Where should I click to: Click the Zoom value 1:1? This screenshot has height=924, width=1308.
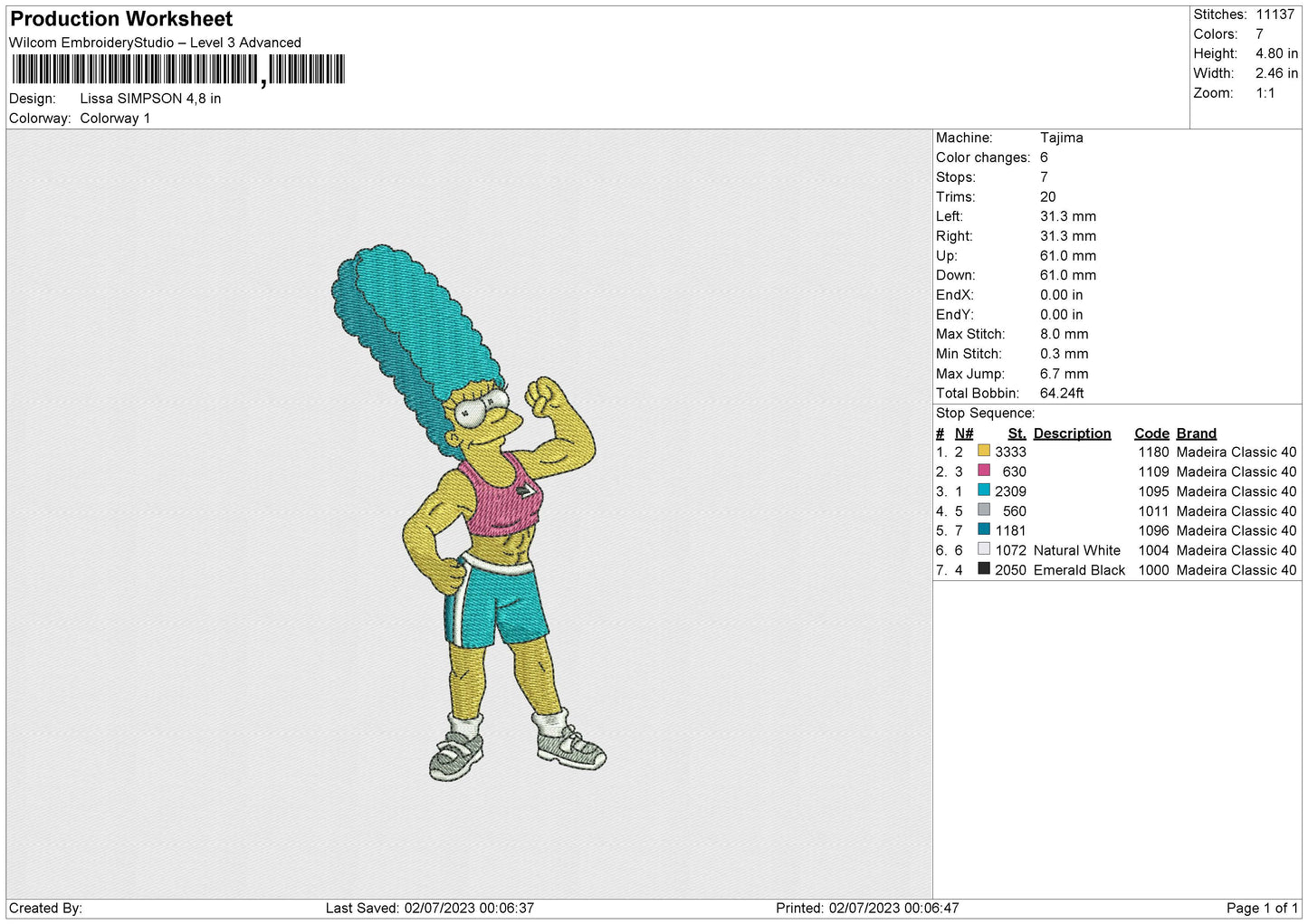(1265, 93)
